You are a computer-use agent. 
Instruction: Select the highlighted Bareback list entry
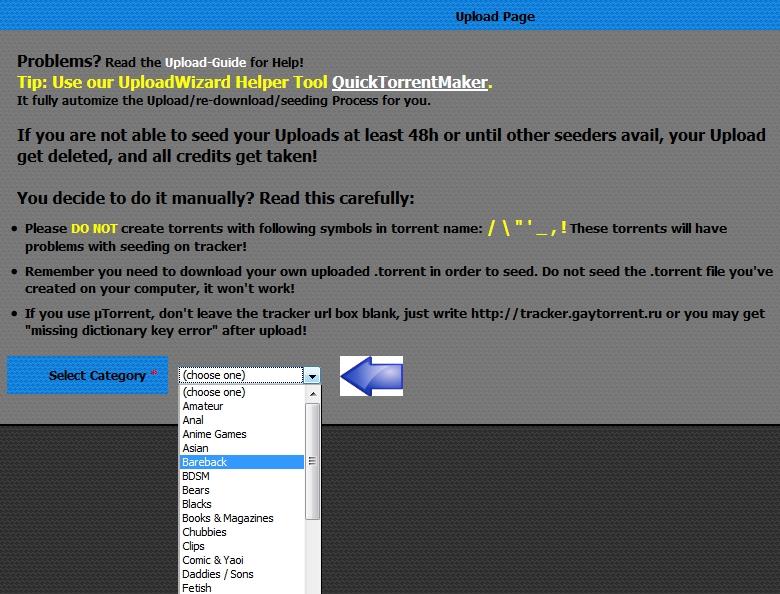(x=205, y=462)
